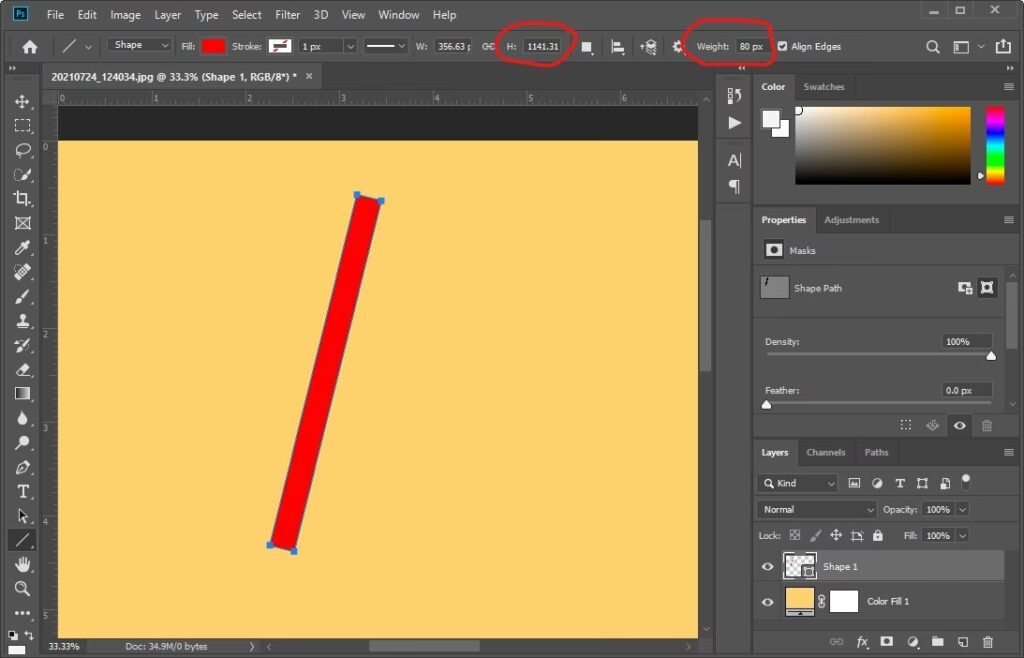Select the Lasso tool
Image resolution: width=1024 pixels, height=658 pixels.
(22, 150)
